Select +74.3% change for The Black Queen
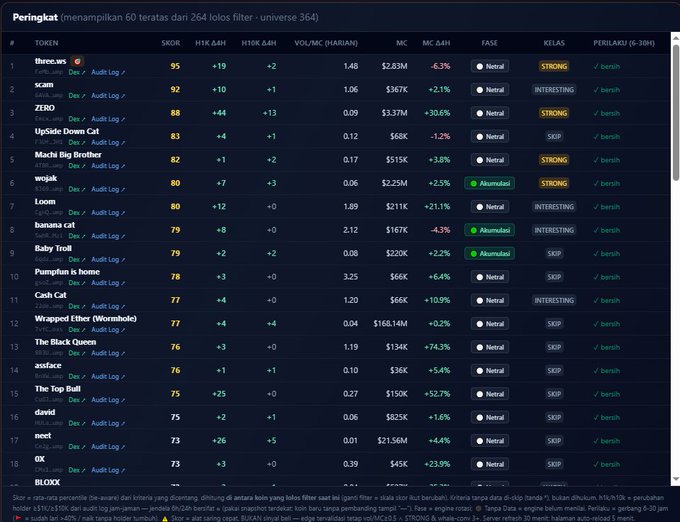This screenshot has height=522, width=680. [x=437, y=347]
